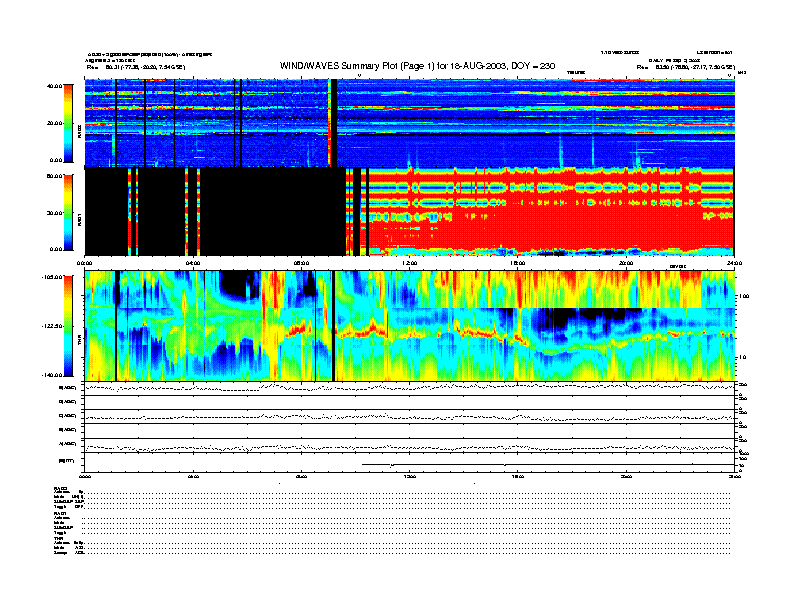The width and height of the screenshot is (792, 612).
Task: Click the RAD2 heading in the status rows
Action: coord(60,488)
